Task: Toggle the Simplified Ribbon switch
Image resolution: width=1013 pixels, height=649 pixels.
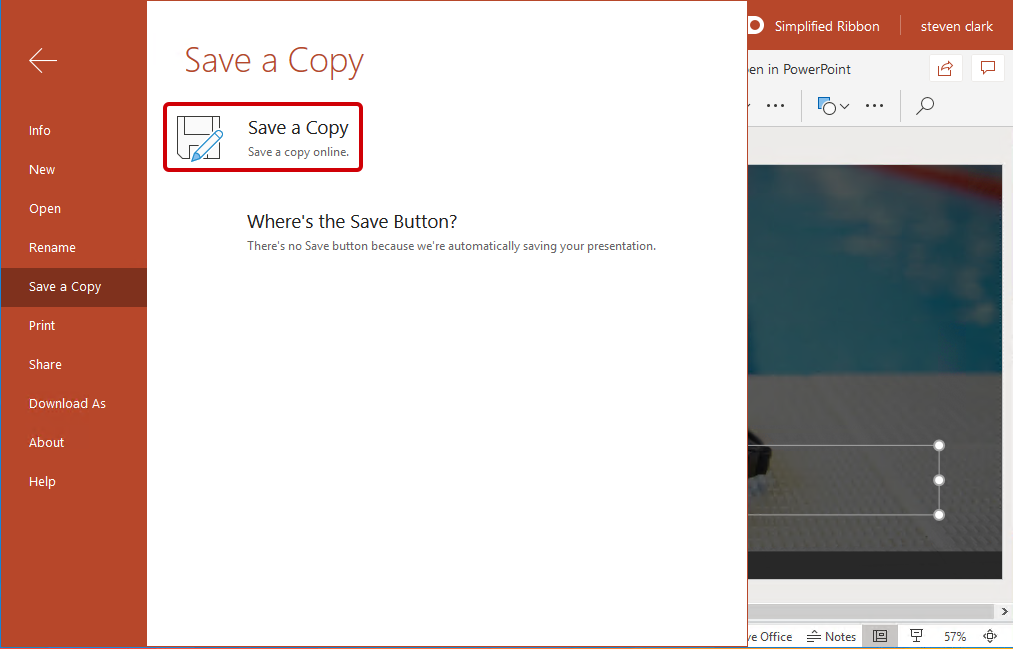Action: 756,26
